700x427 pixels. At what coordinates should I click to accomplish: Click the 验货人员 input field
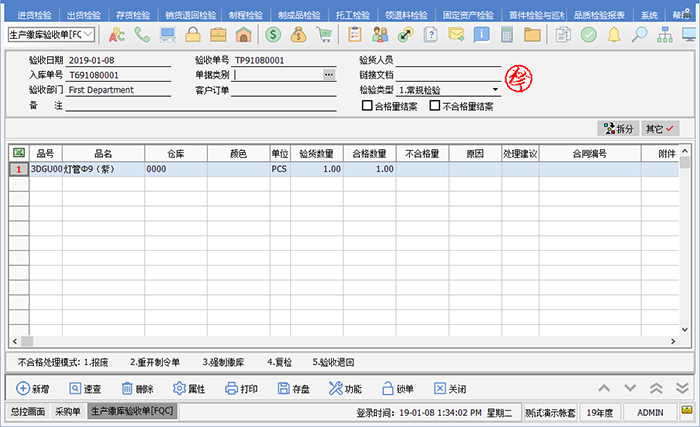(448, 60)
